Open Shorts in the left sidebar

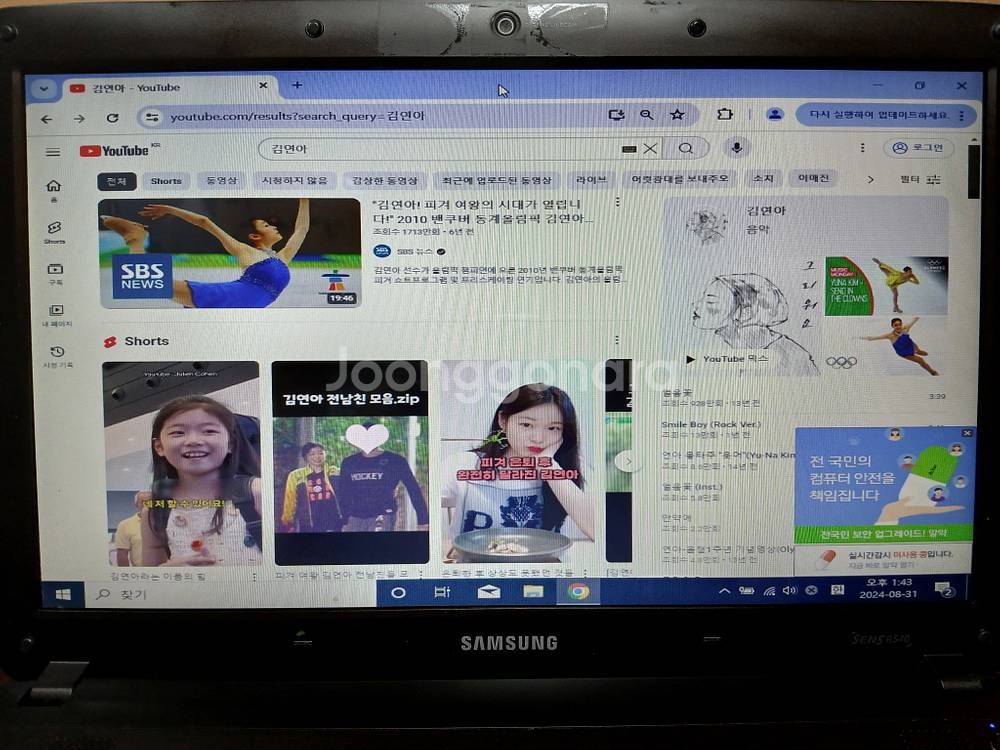tap(54, 232)
